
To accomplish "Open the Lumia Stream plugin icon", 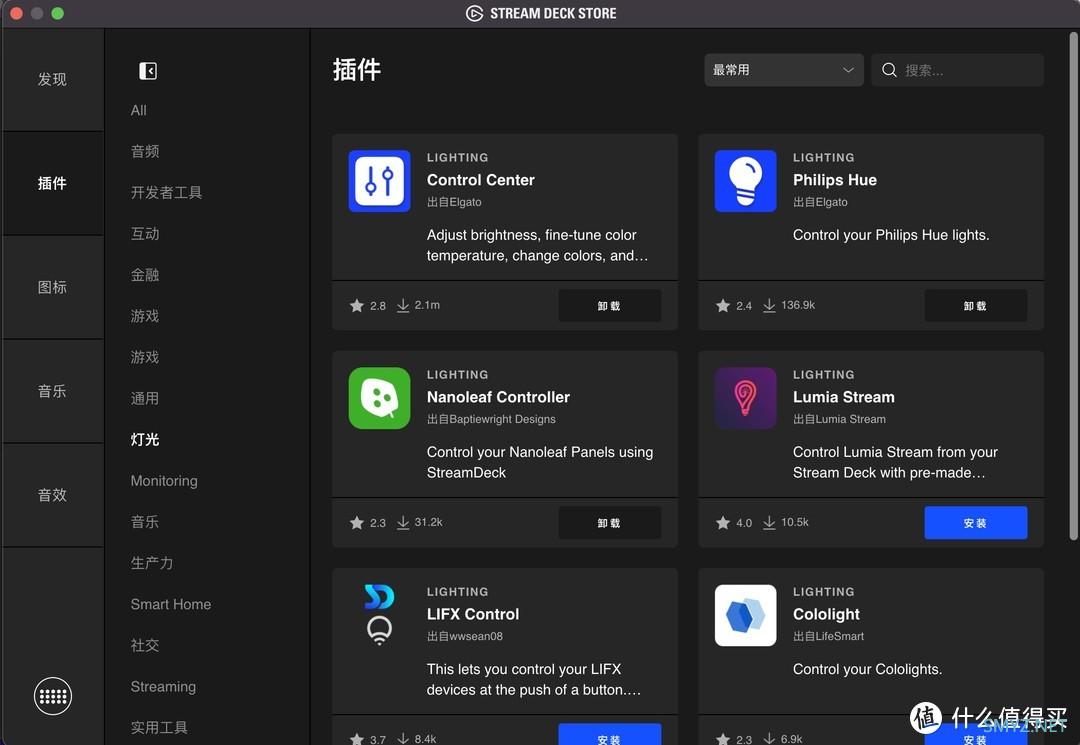I will pyautogui.click(x=745, y=398).
